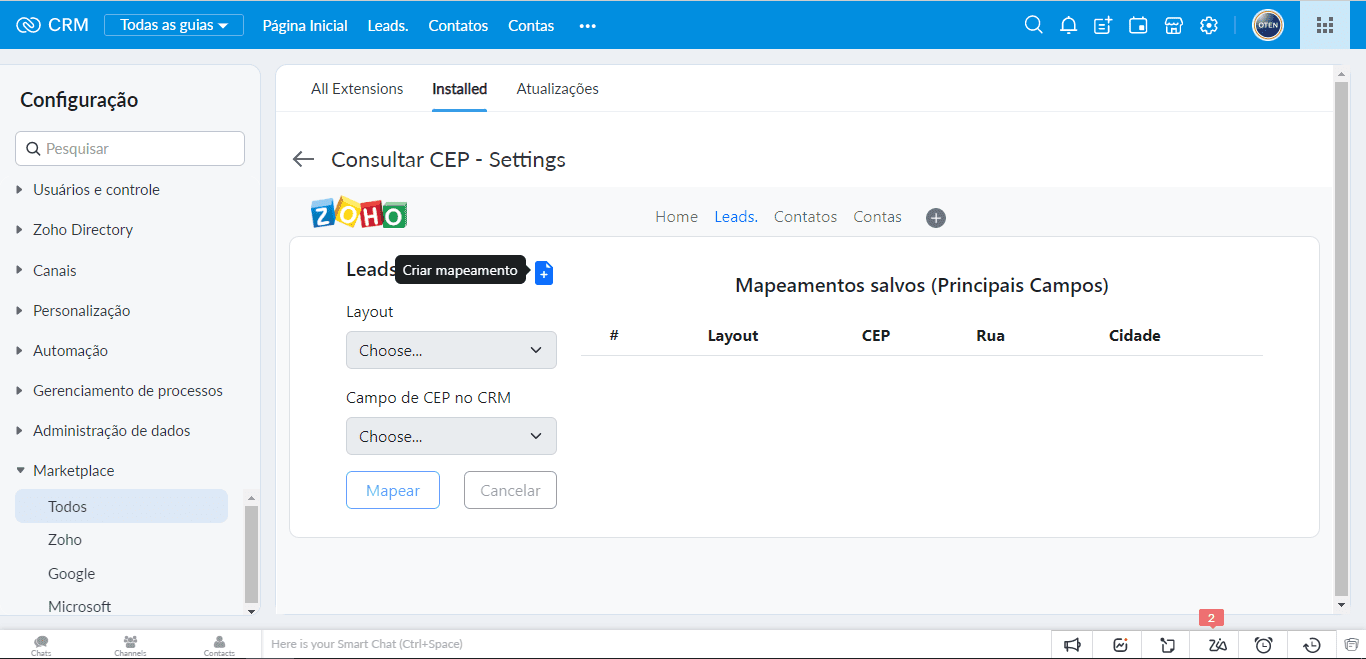Screen dimensions: 1366x659
Task: Click the back arrow beside Consultar CEP
Action: (303, 159)
